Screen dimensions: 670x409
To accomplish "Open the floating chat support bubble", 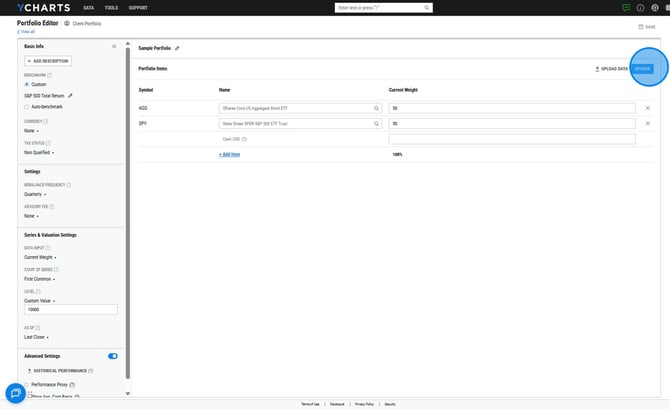I will (16, 393).
